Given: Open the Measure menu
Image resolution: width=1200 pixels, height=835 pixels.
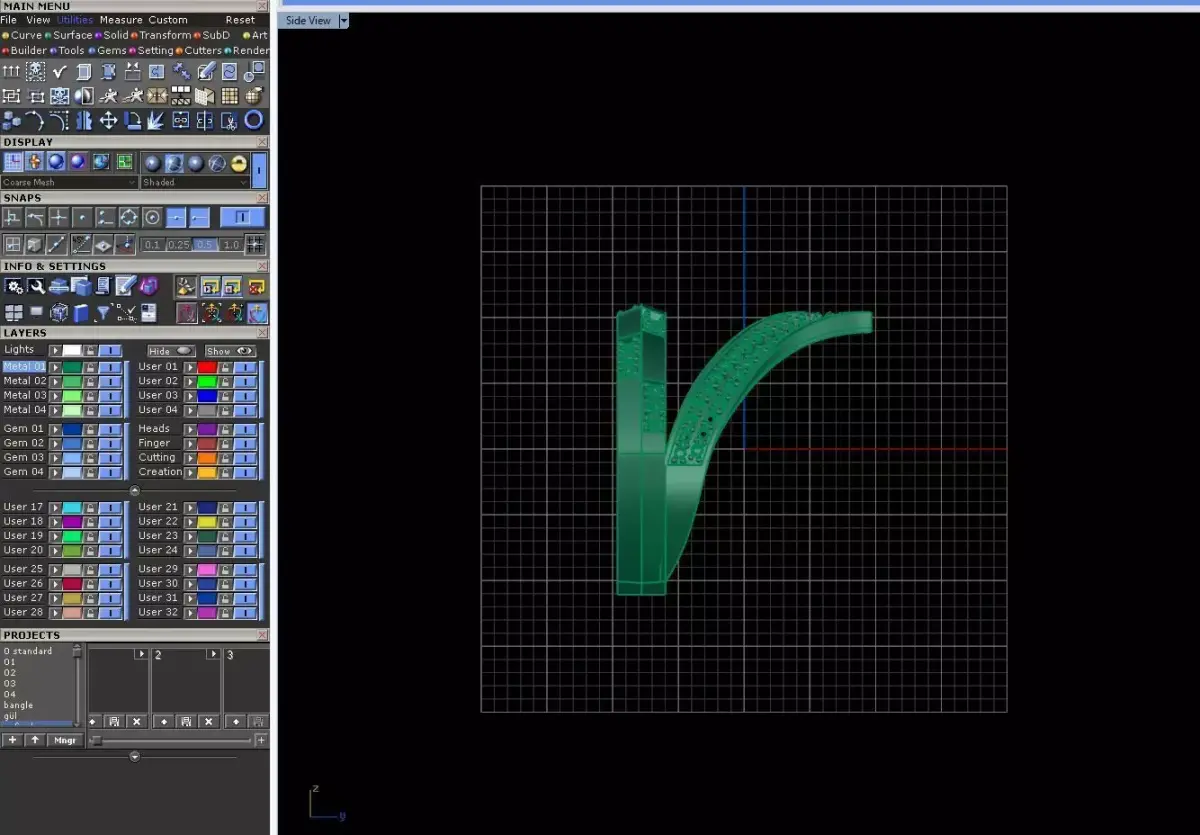Looking at the screenshot, I should tap(121, 20).
